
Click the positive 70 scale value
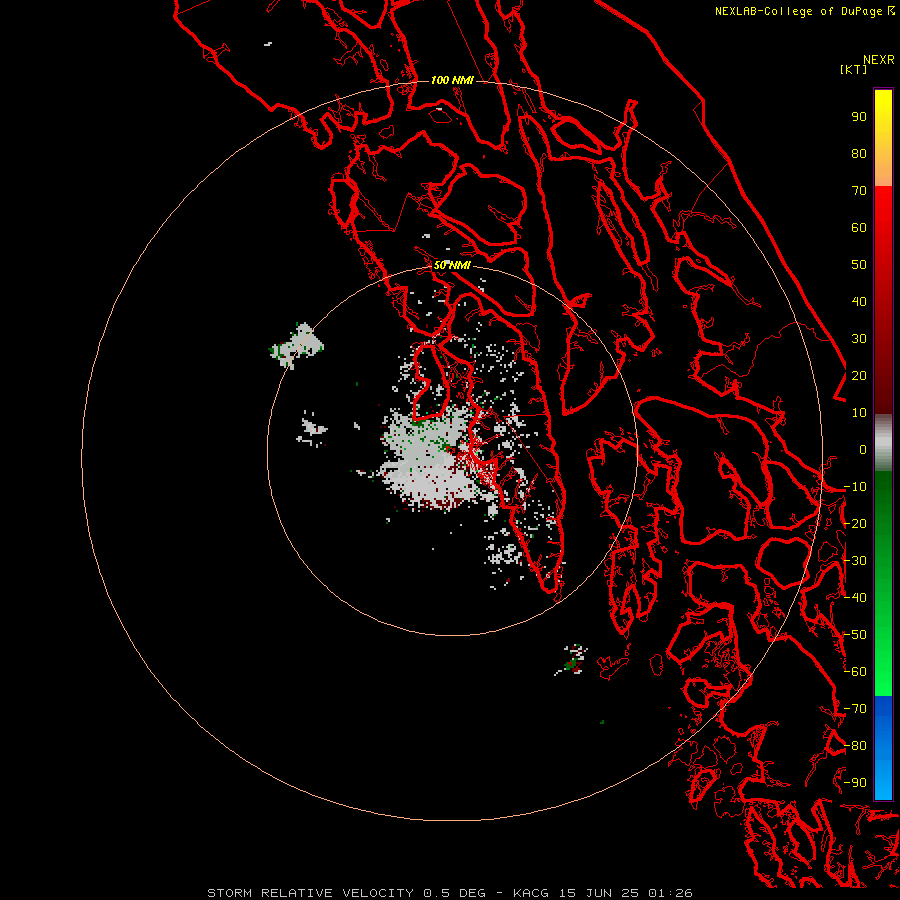point(859,191)
